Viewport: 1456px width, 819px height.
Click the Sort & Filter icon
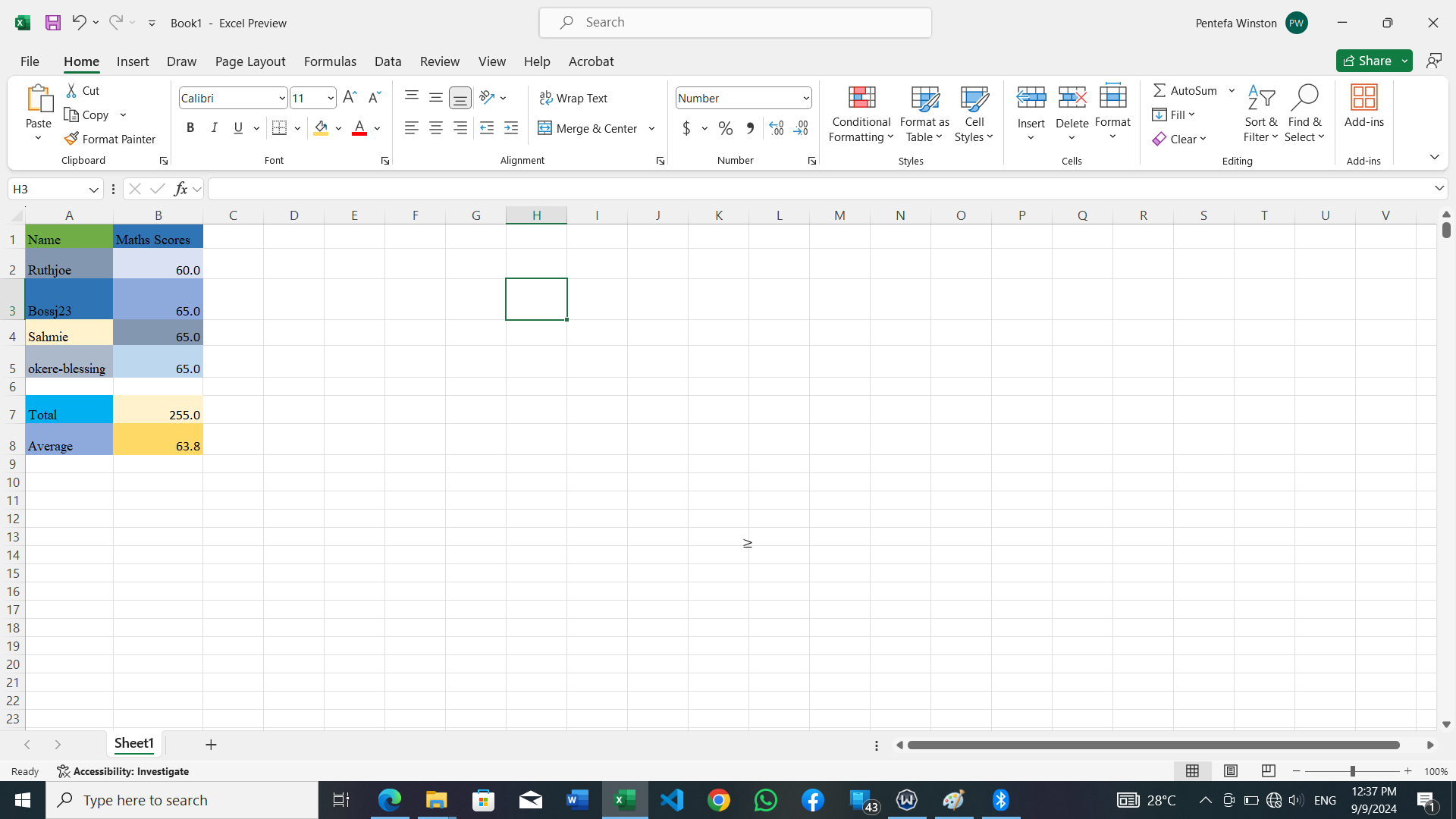tap(1260, 114)
